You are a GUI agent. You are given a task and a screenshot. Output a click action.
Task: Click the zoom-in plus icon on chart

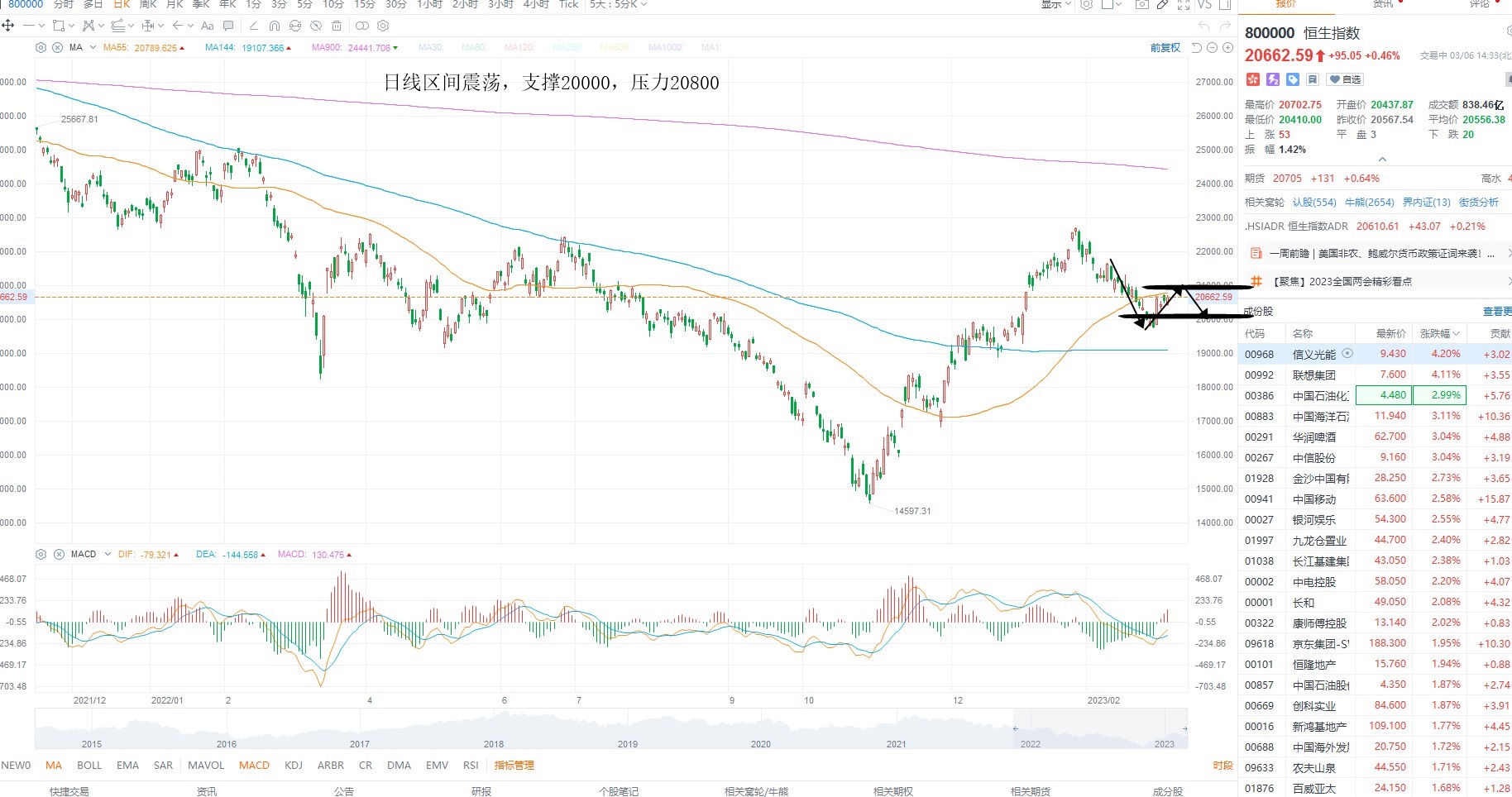[x=1228, y=48]
